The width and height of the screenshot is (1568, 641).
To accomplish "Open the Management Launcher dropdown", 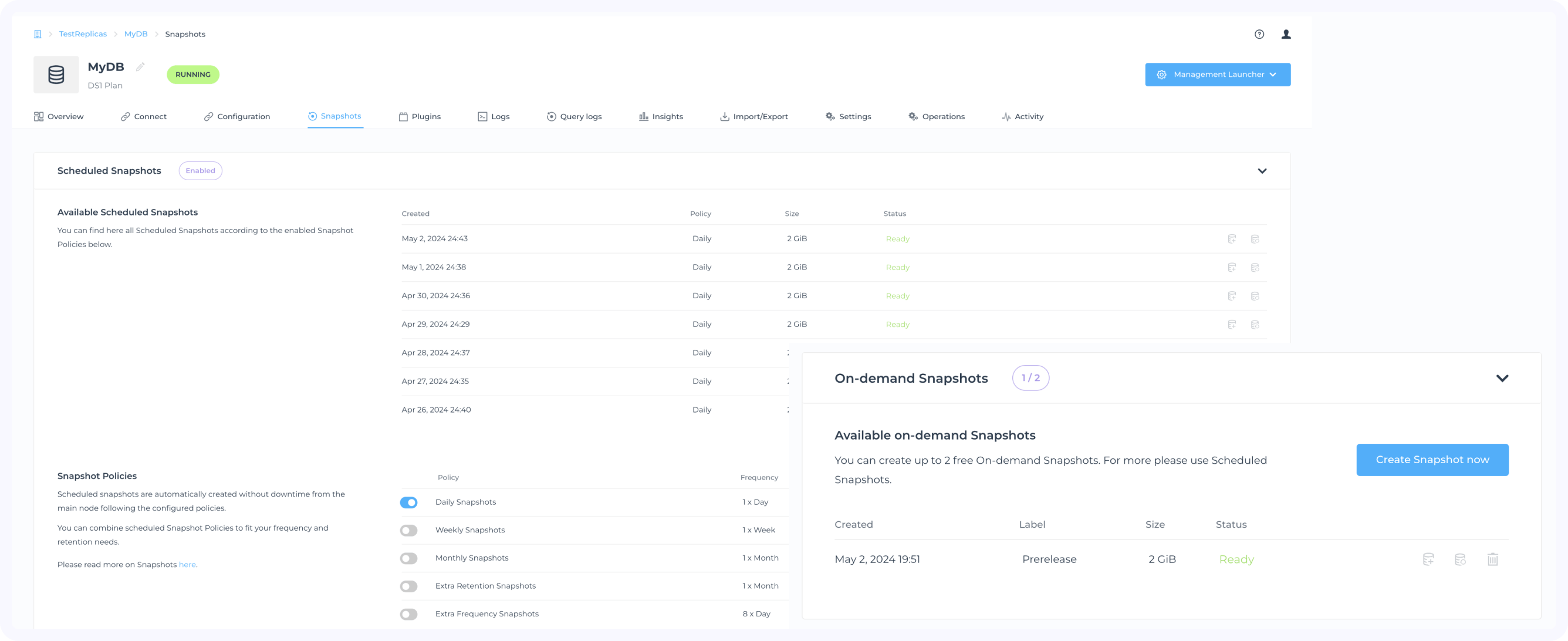I will (x=1218, y=75).
